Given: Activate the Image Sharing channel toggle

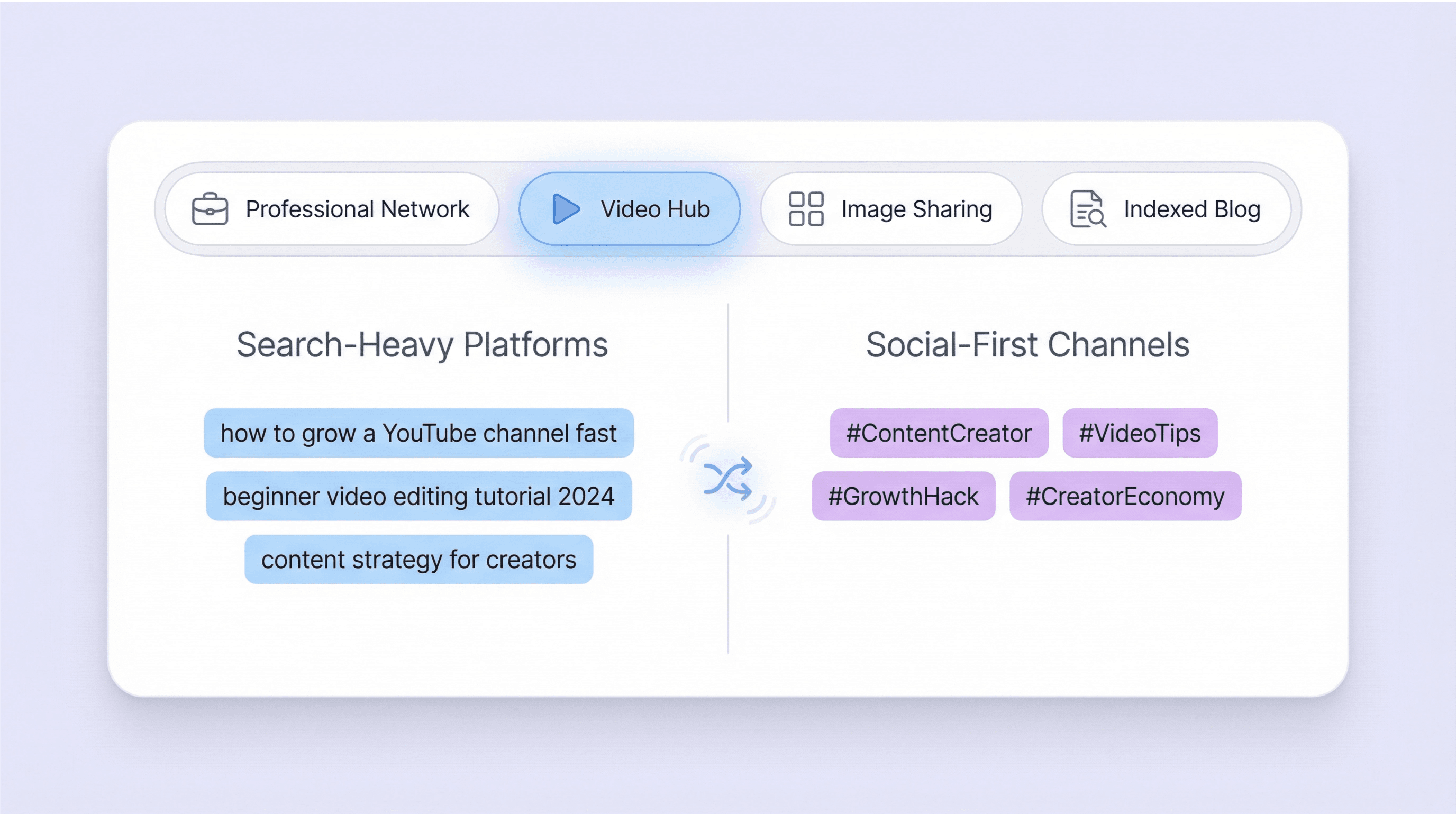Looking at the screenshot, I should point(892,209).
